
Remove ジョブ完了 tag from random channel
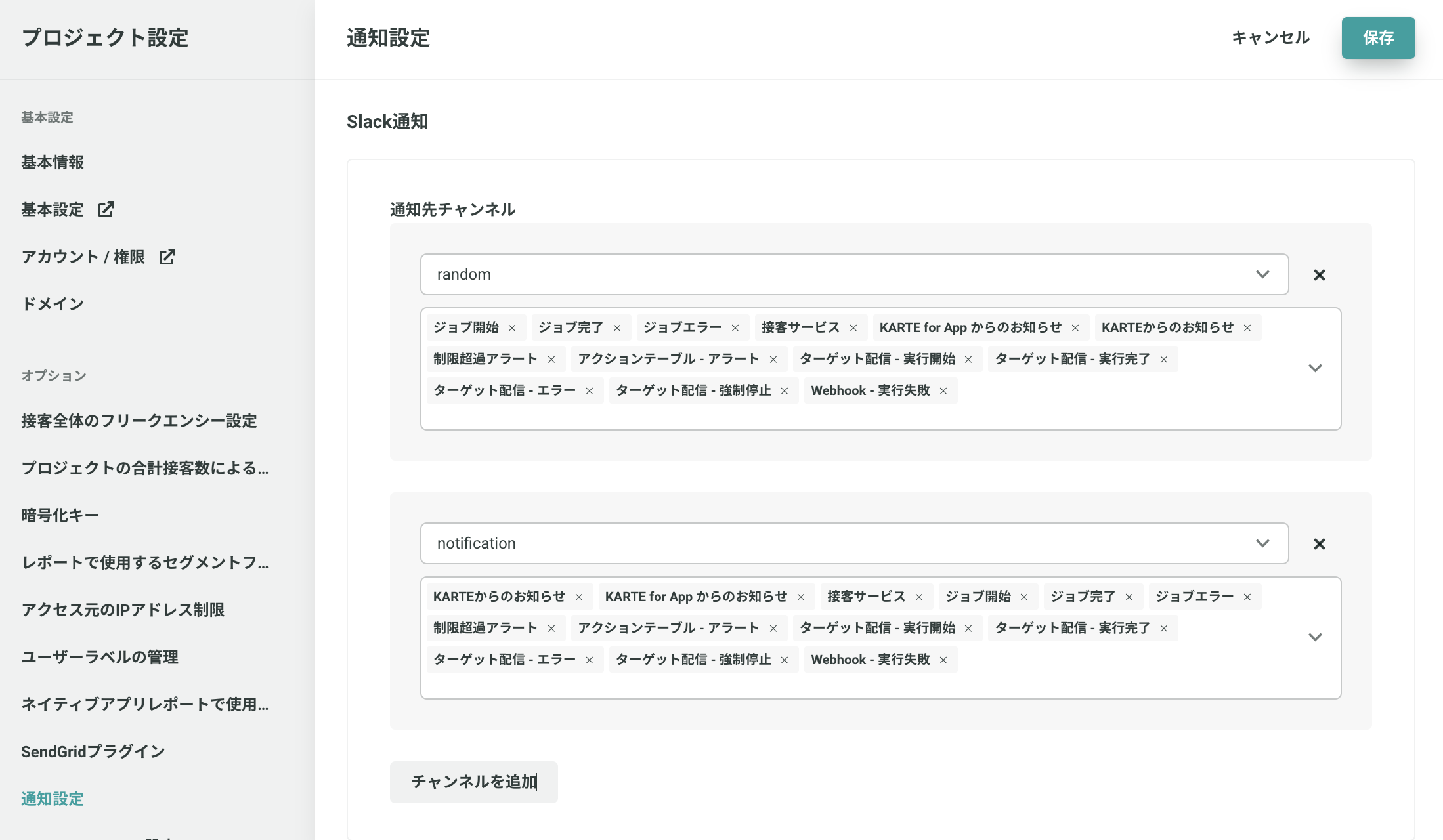click(617, 328)
